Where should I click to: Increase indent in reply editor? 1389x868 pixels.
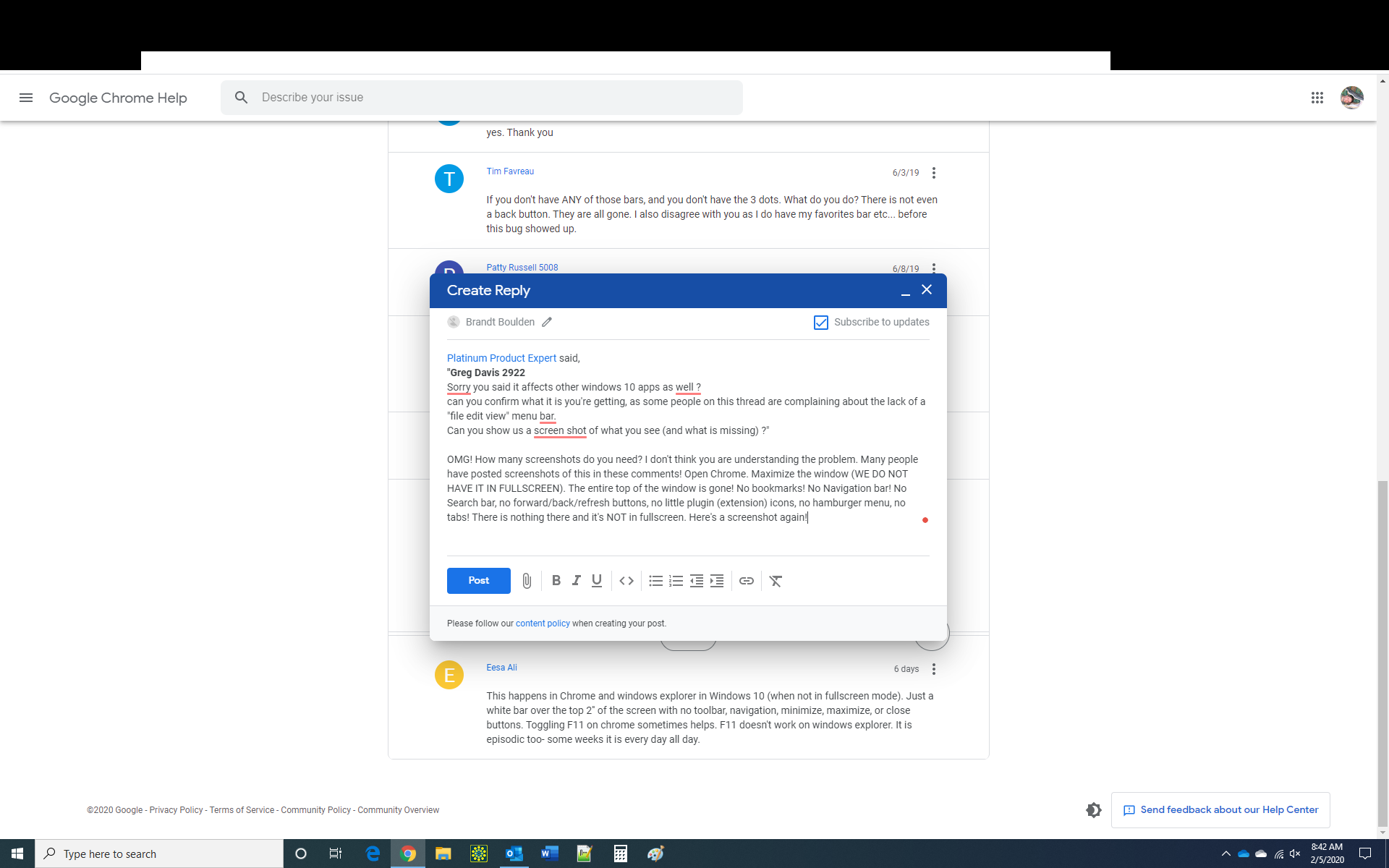click(716, 581)
